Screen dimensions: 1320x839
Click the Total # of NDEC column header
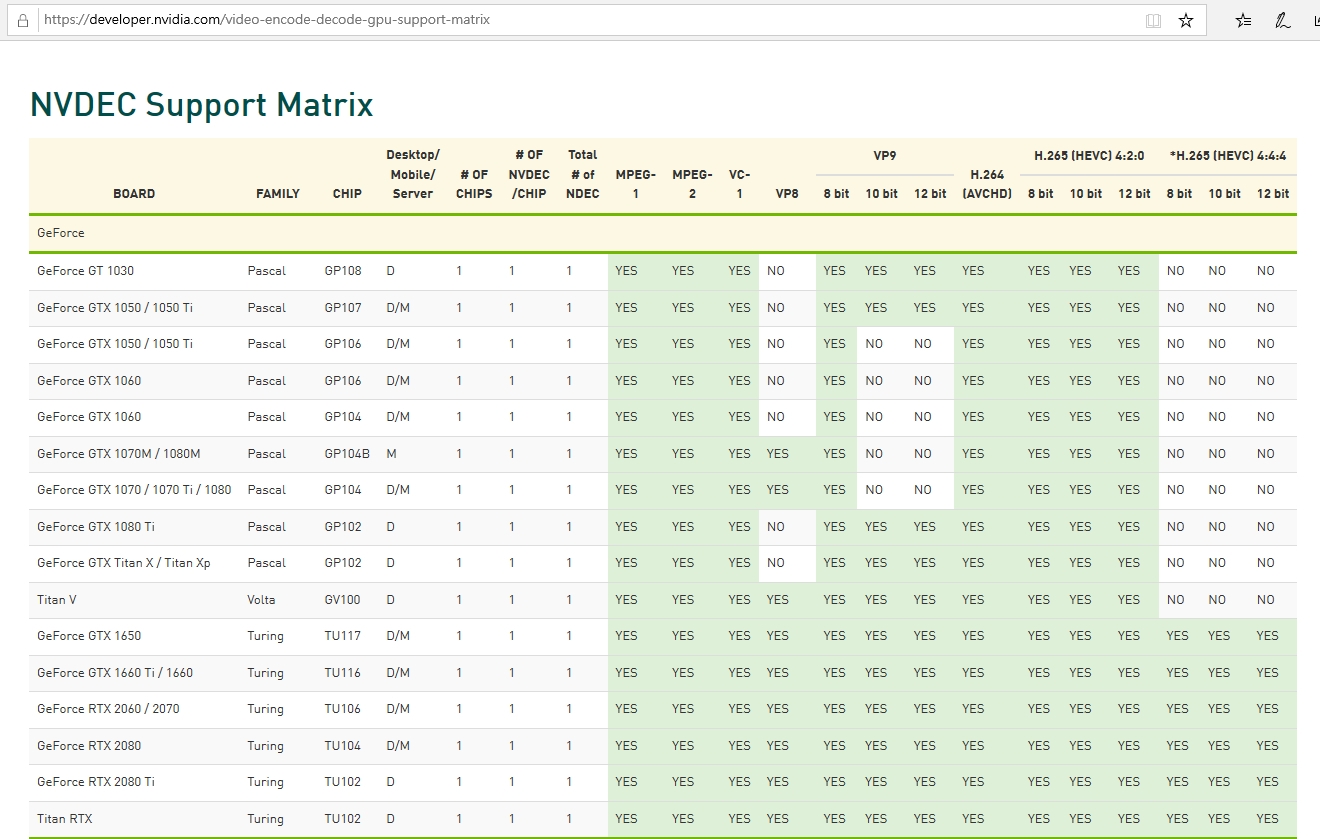(x=583, y=174)
